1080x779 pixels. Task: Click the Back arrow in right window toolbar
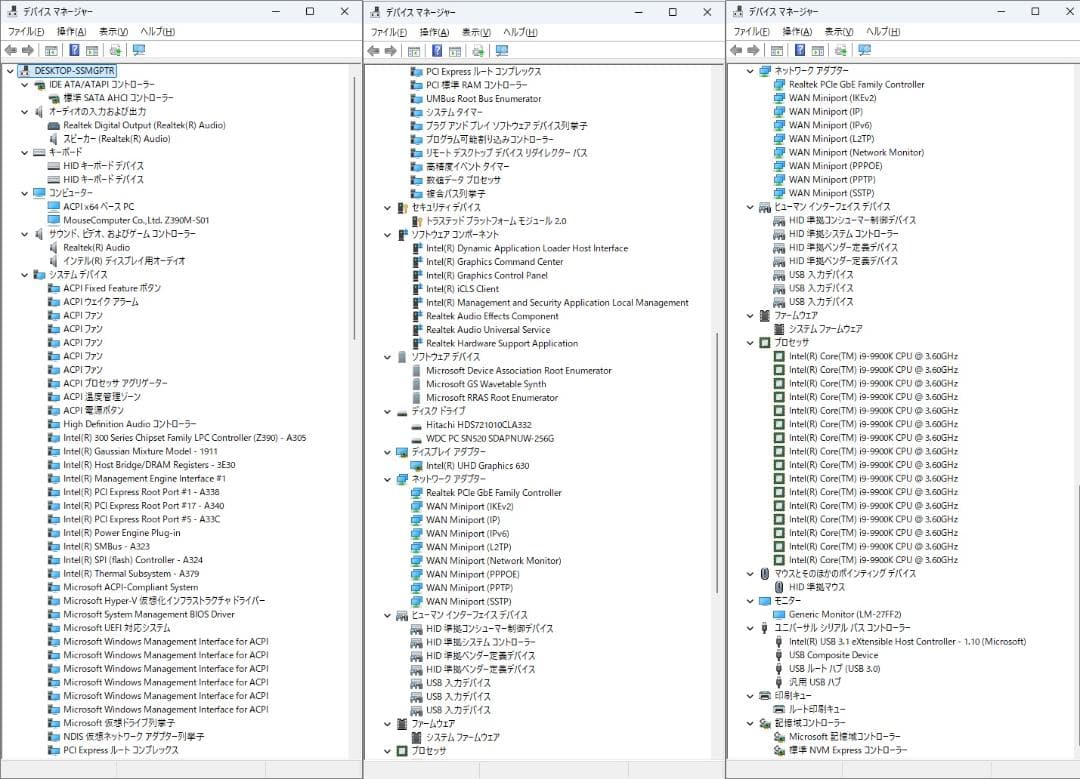tap(737, 50)
